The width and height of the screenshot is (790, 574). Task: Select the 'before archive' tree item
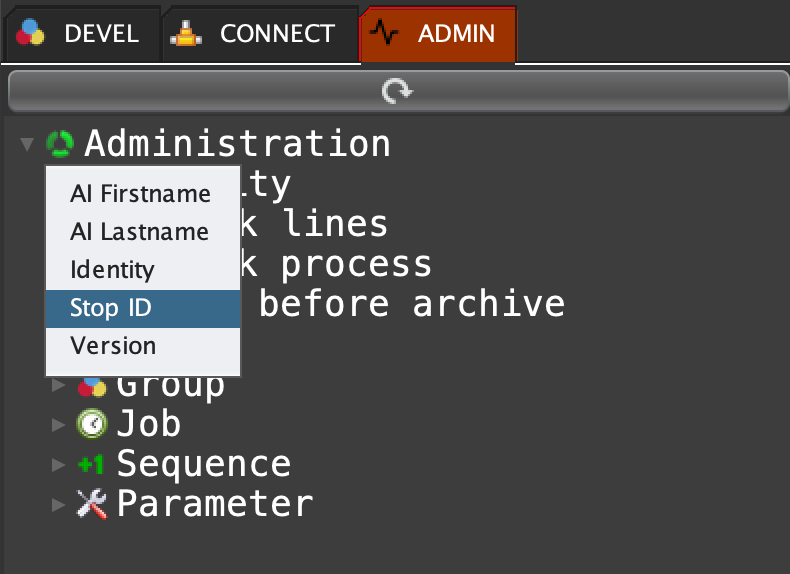coord(411,303)
